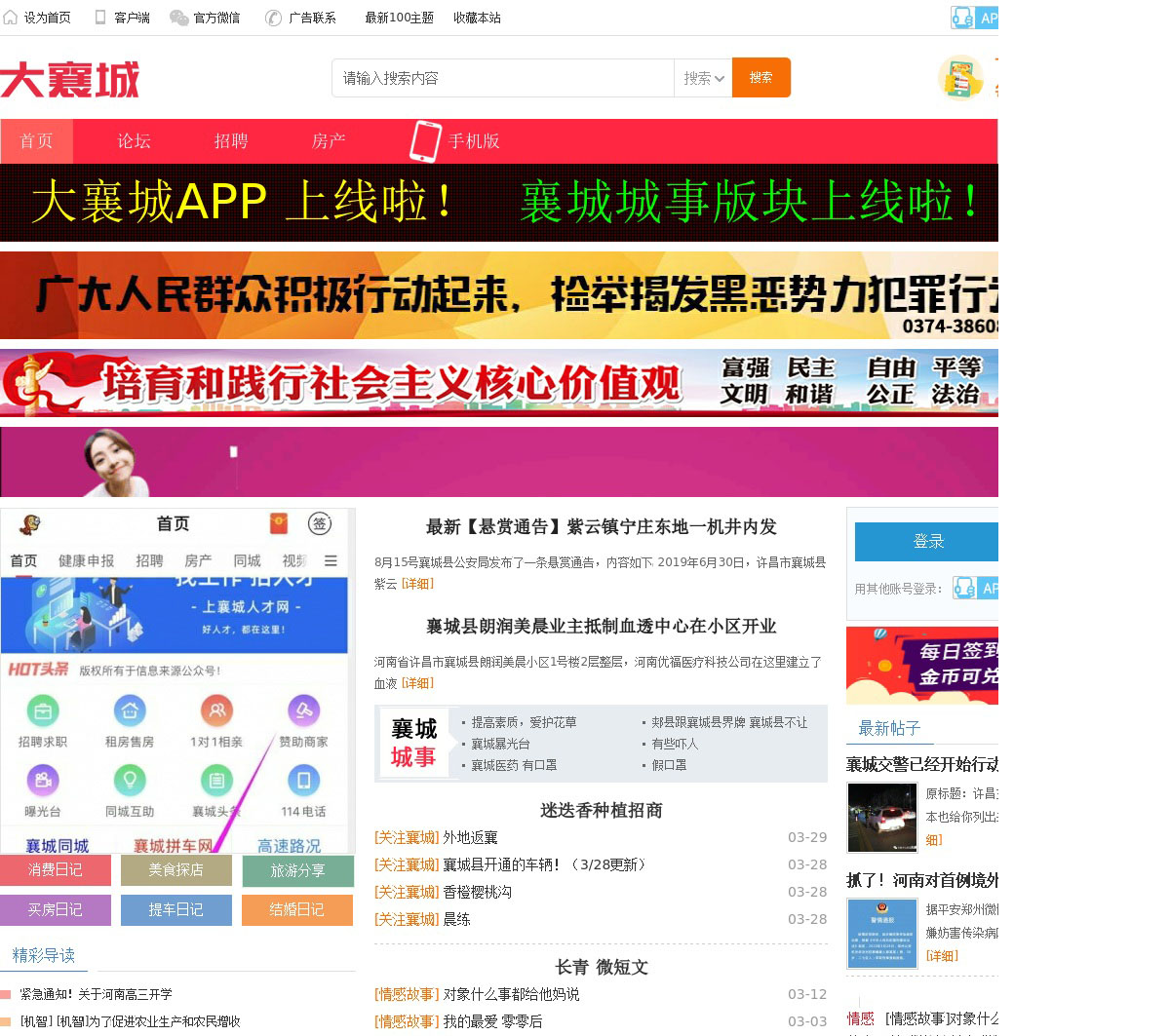Click the 赞助商家 gavel icon
Image resolution: width=1170 pixels, height=1036 pixels.
(x=303, y=711)
